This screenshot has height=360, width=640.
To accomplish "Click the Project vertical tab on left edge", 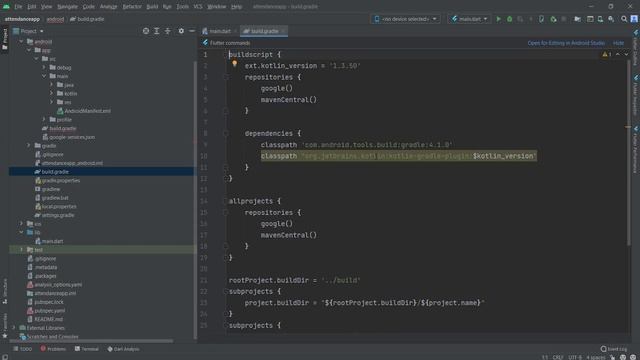I will coord(5,39).
